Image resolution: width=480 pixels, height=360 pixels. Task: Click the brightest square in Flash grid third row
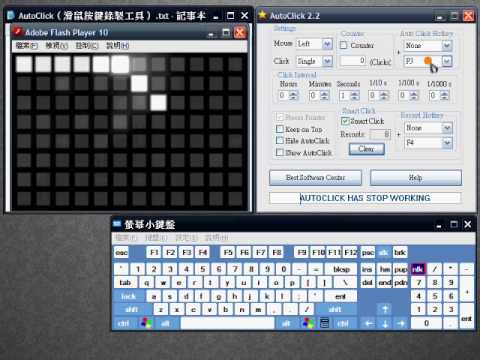pyautogui.click(x=158, y=102)
